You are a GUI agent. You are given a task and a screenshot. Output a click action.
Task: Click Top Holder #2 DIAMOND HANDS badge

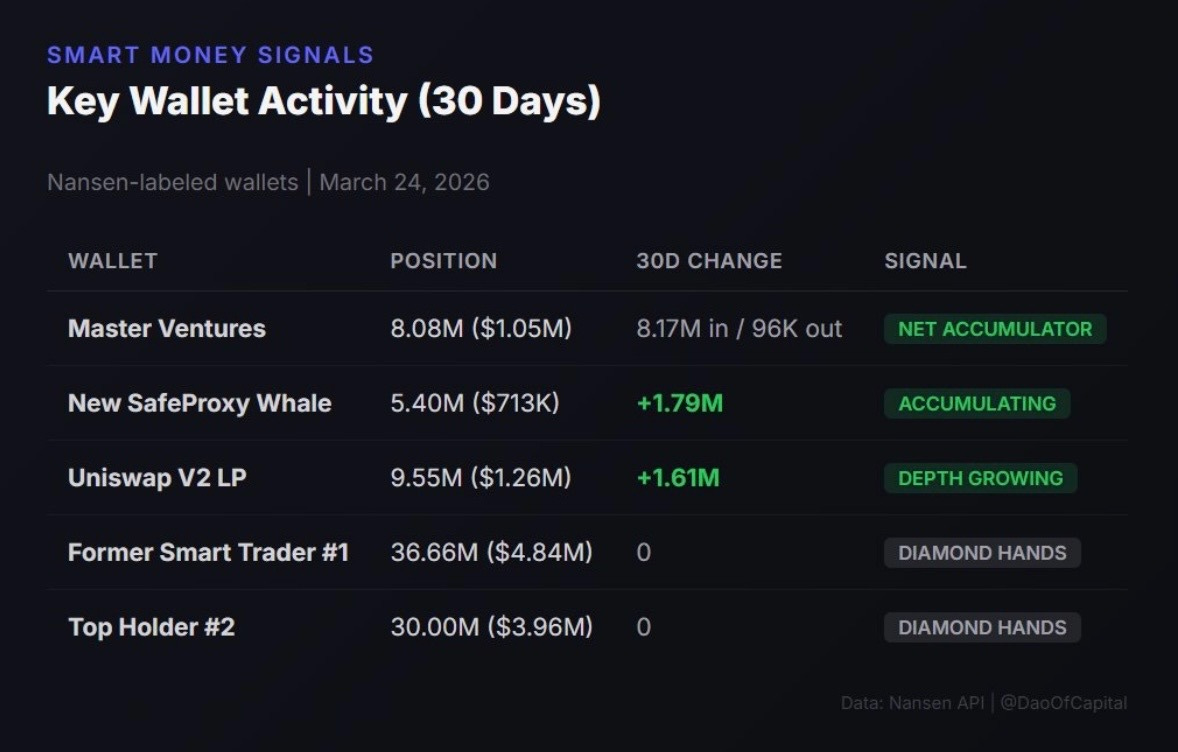(982, 627)
